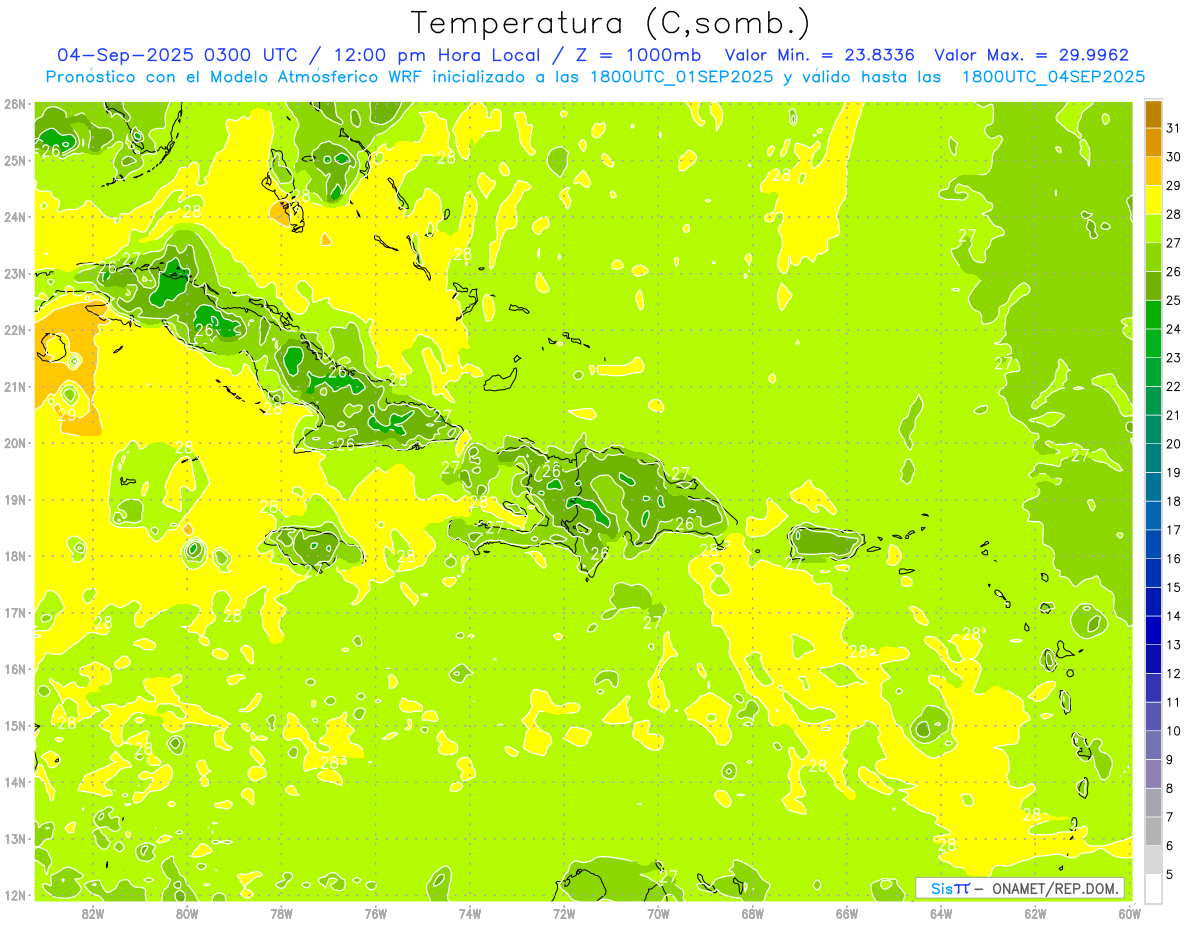The image size is (1200, 927).
Task: Click the valid-until time '1800UTC_04SEP2025'
Action: (1053, 76)
